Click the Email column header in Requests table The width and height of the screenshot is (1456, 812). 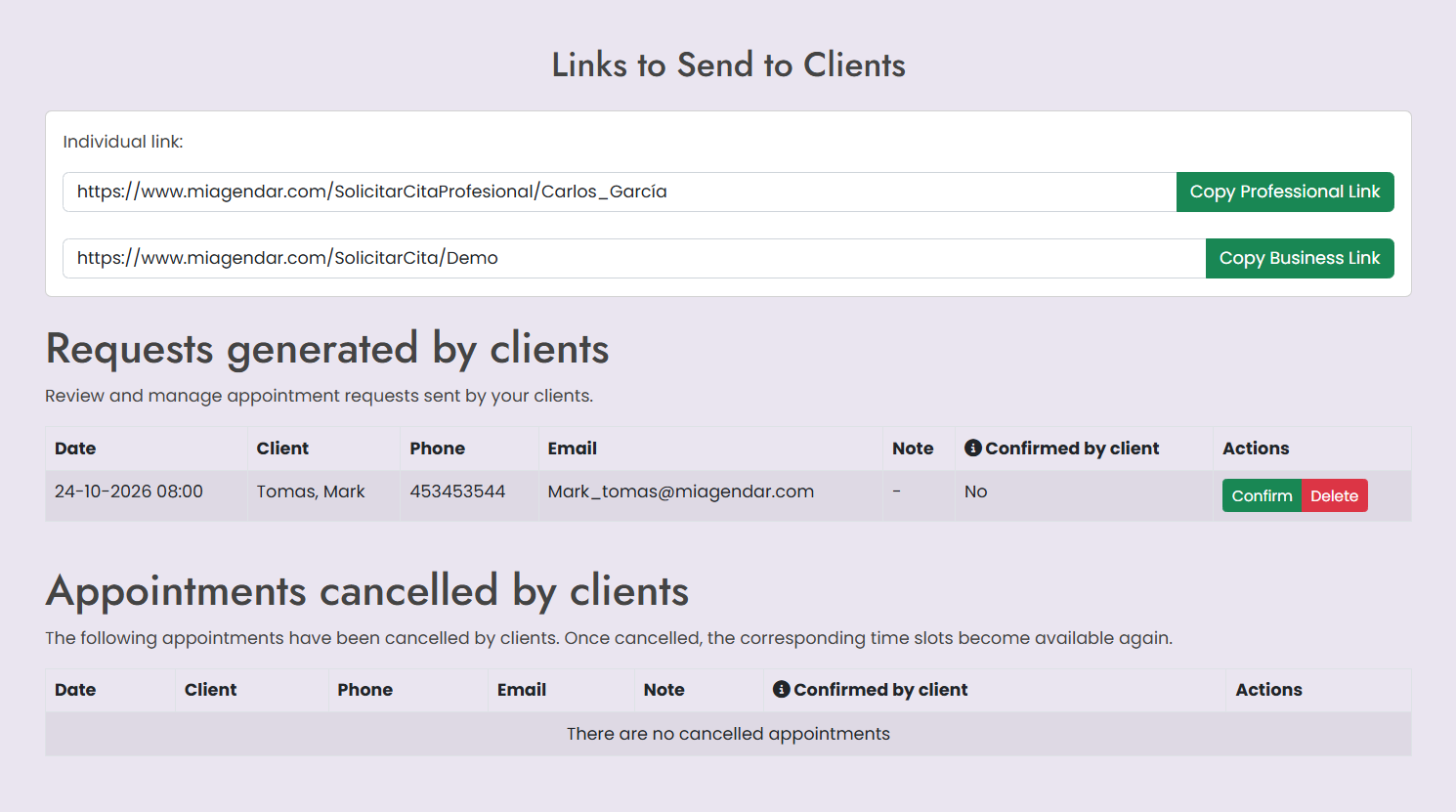pos(573,449)
